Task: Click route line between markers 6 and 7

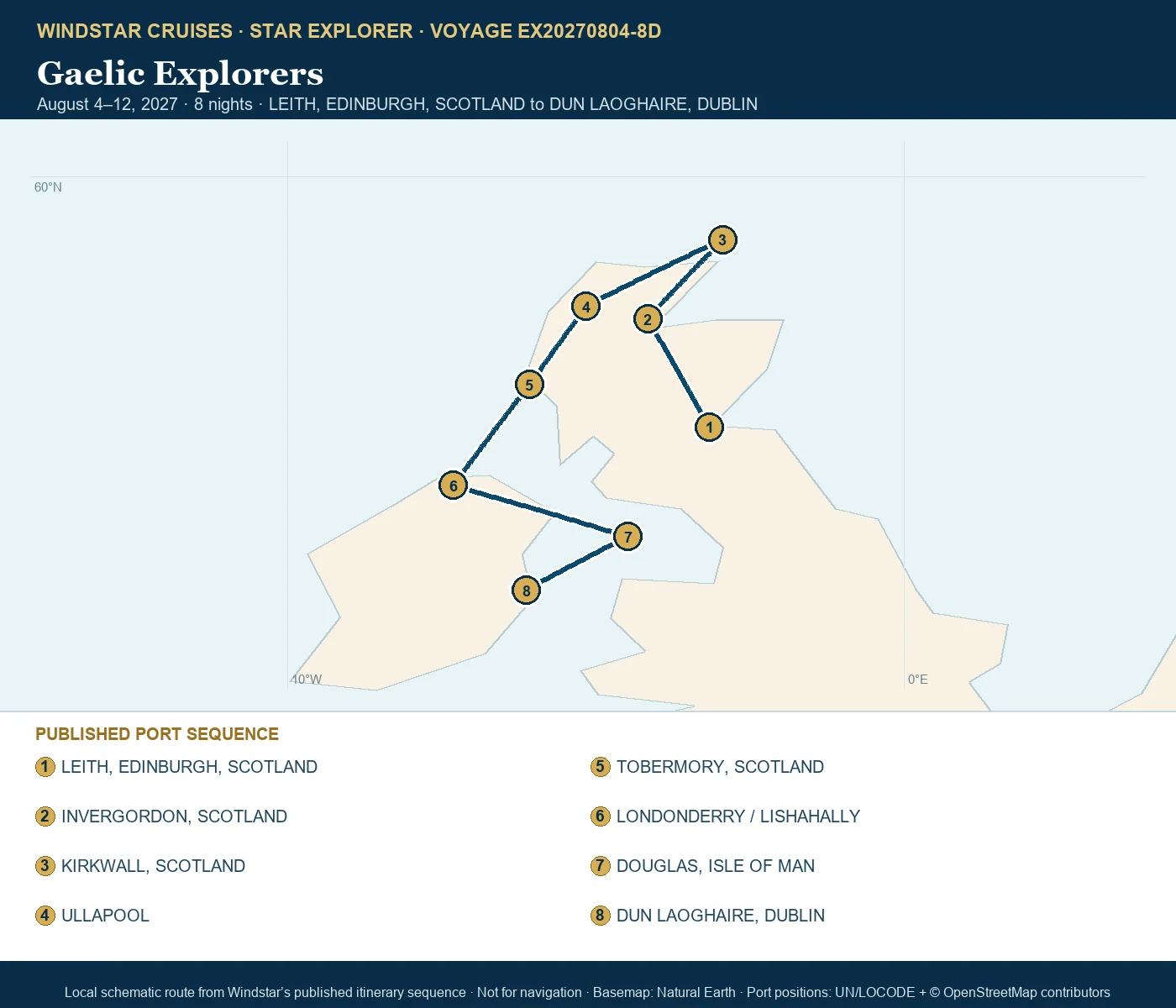Action: pos(540,511)
